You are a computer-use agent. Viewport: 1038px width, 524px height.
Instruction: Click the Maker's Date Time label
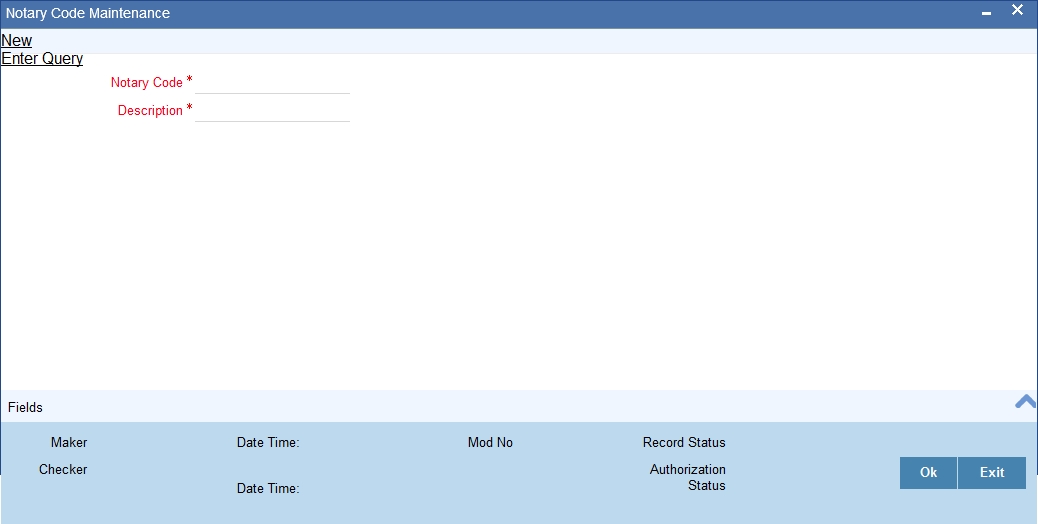click(x=268, y=443)
